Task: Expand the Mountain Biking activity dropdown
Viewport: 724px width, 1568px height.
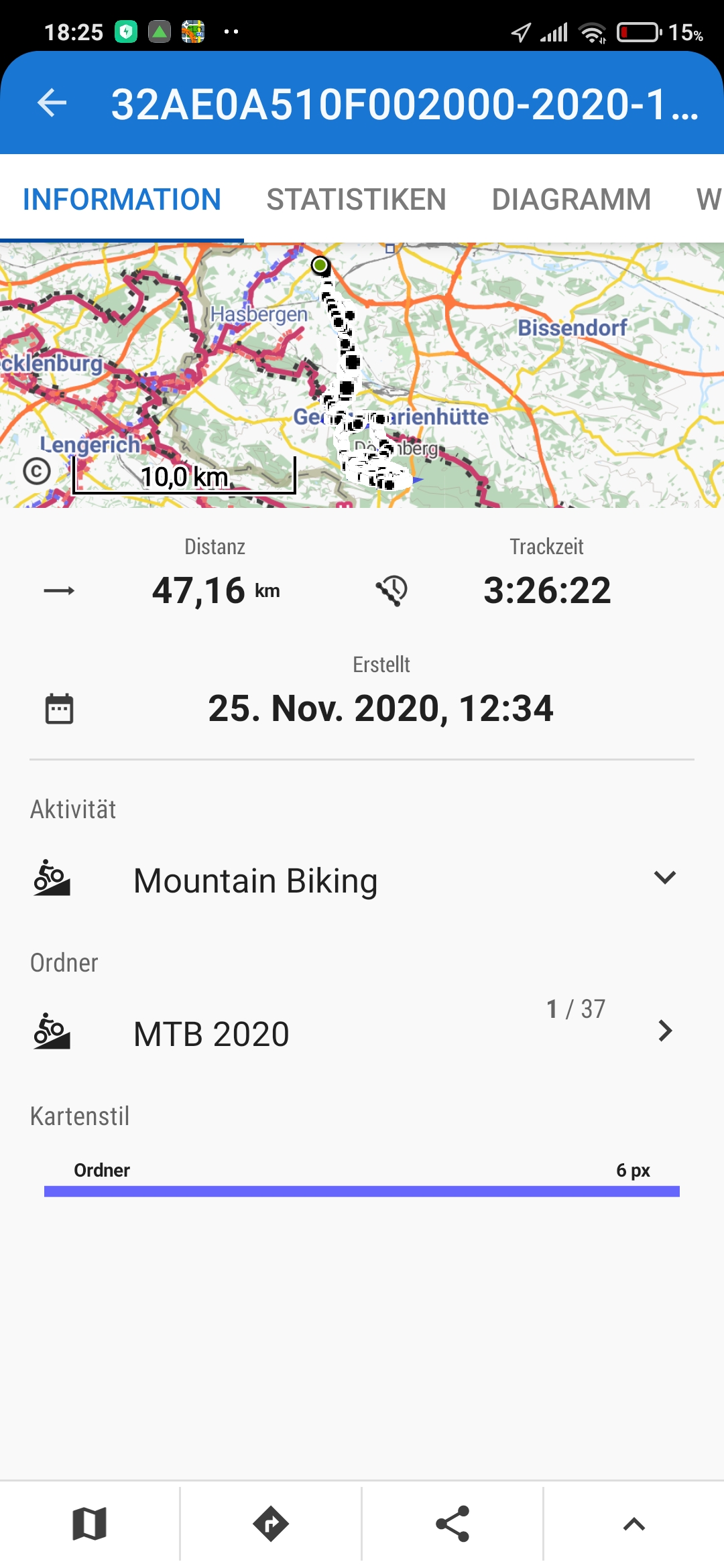Action: click(x=664, y=878)
